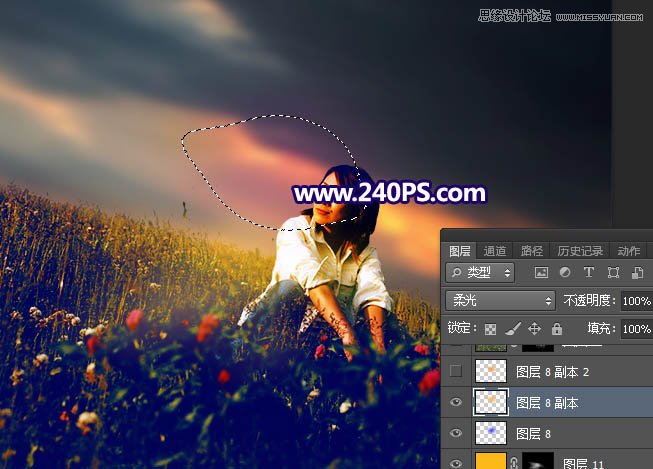Click the lock position move icon

[534, 328]
